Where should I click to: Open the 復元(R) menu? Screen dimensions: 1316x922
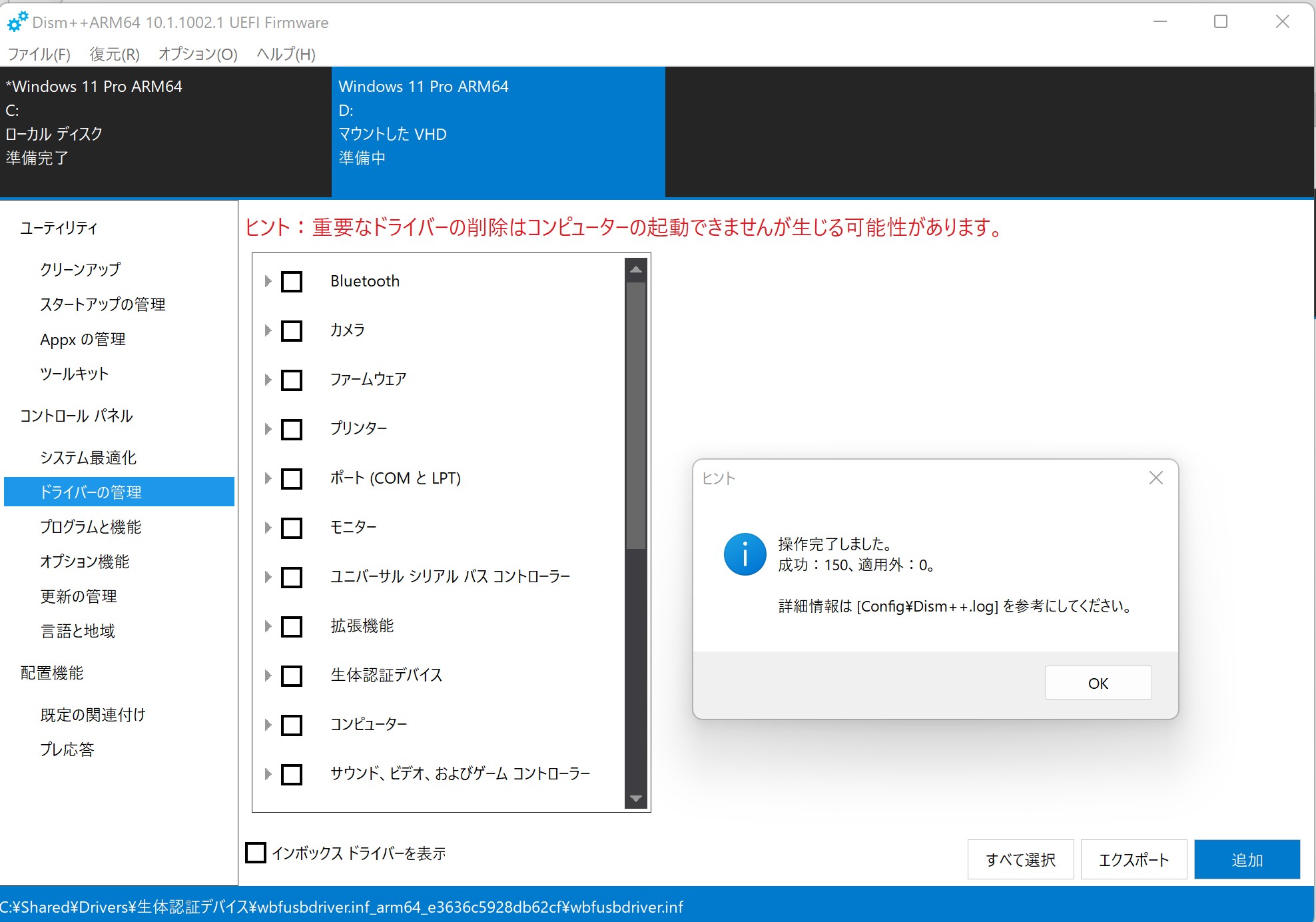click(x=115, y=54)
